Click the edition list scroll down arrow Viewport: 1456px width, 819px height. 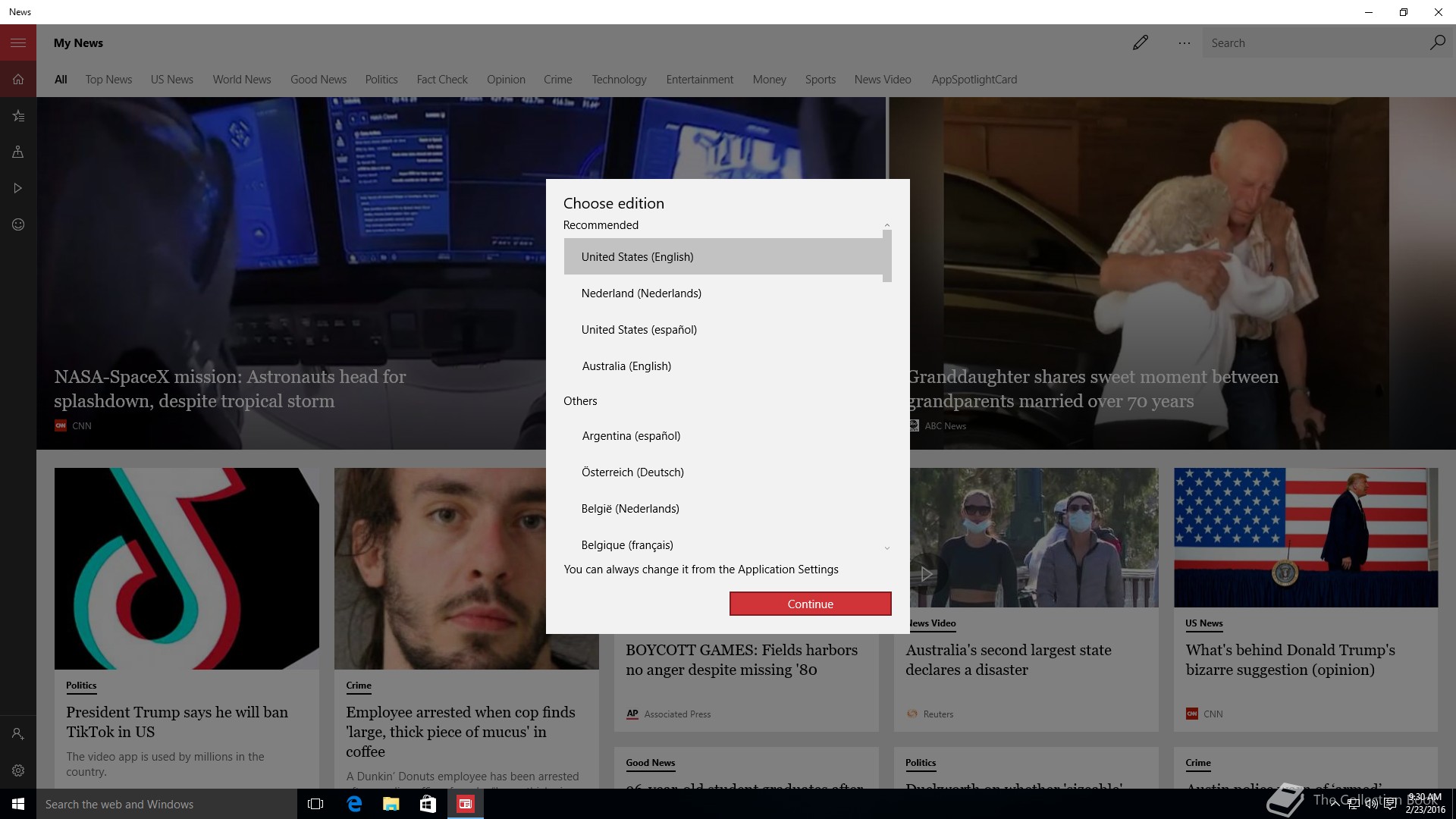(886, 548)
